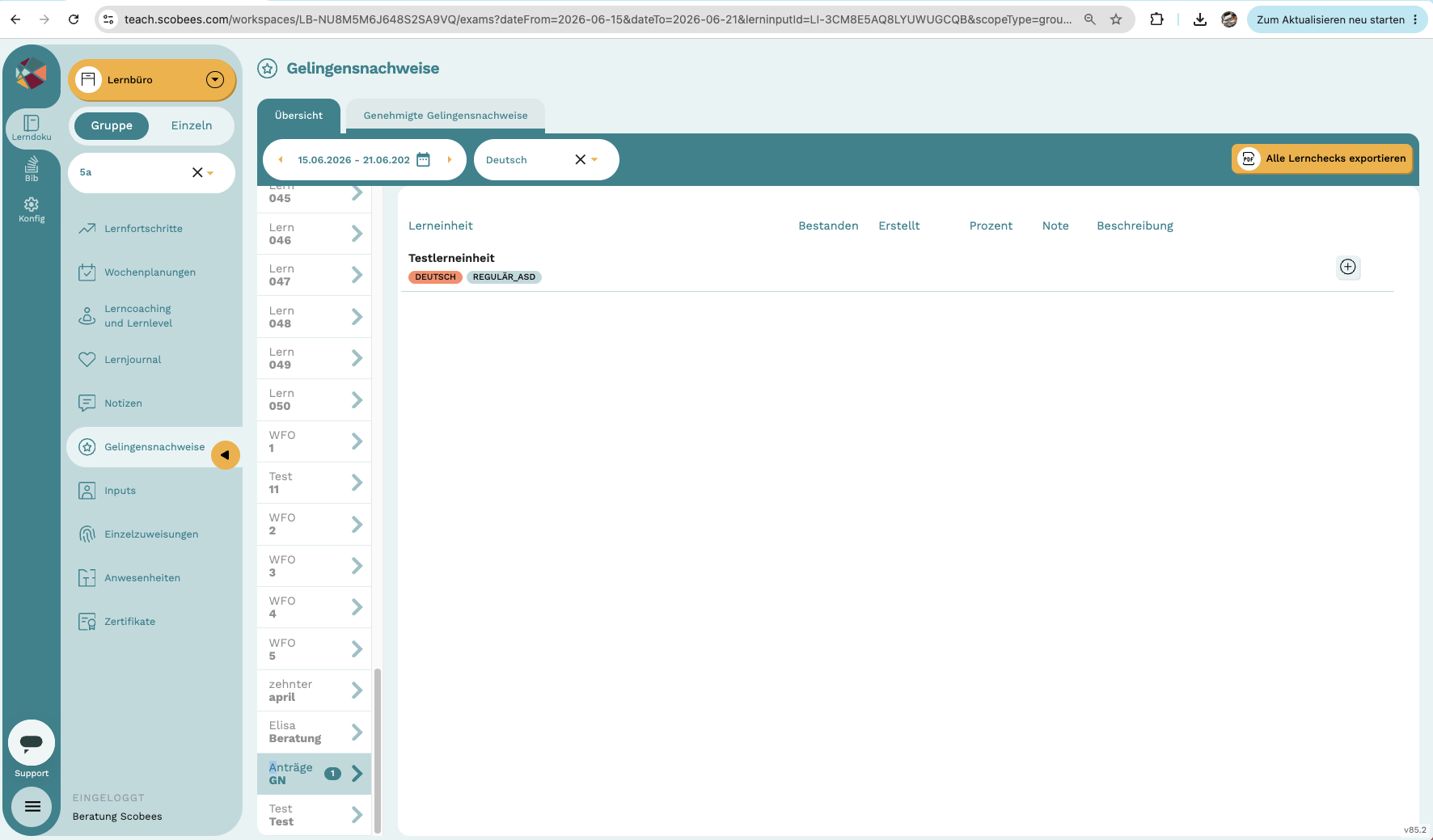Switch to Genehmigte Gelingensnachweise tab

click(x=446, y=116)
